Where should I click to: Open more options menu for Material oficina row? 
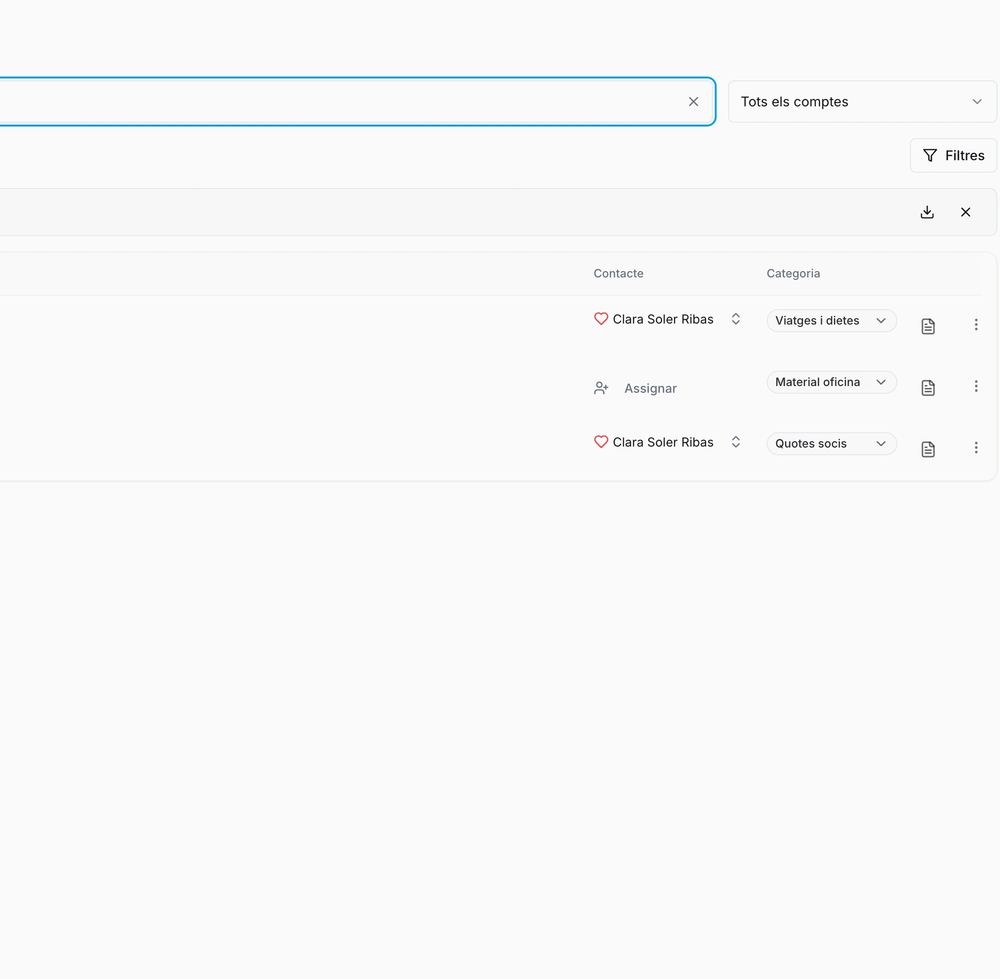pyautogui.click(x=976, y=387)
